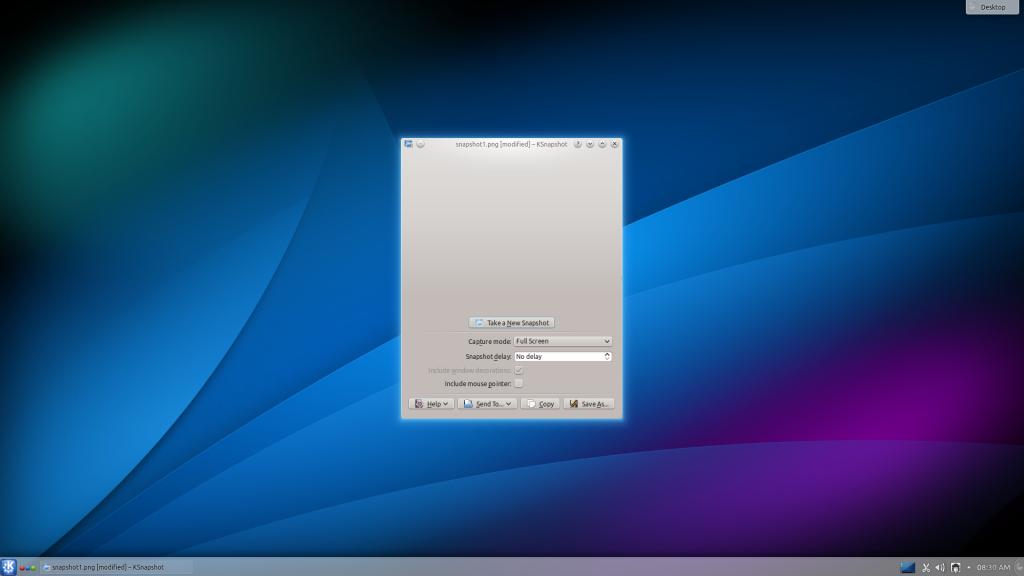The width and height of the screenshot is (1024, 576).
Task: Toggle Include window decorations checkbox
Action: (518, 370)
